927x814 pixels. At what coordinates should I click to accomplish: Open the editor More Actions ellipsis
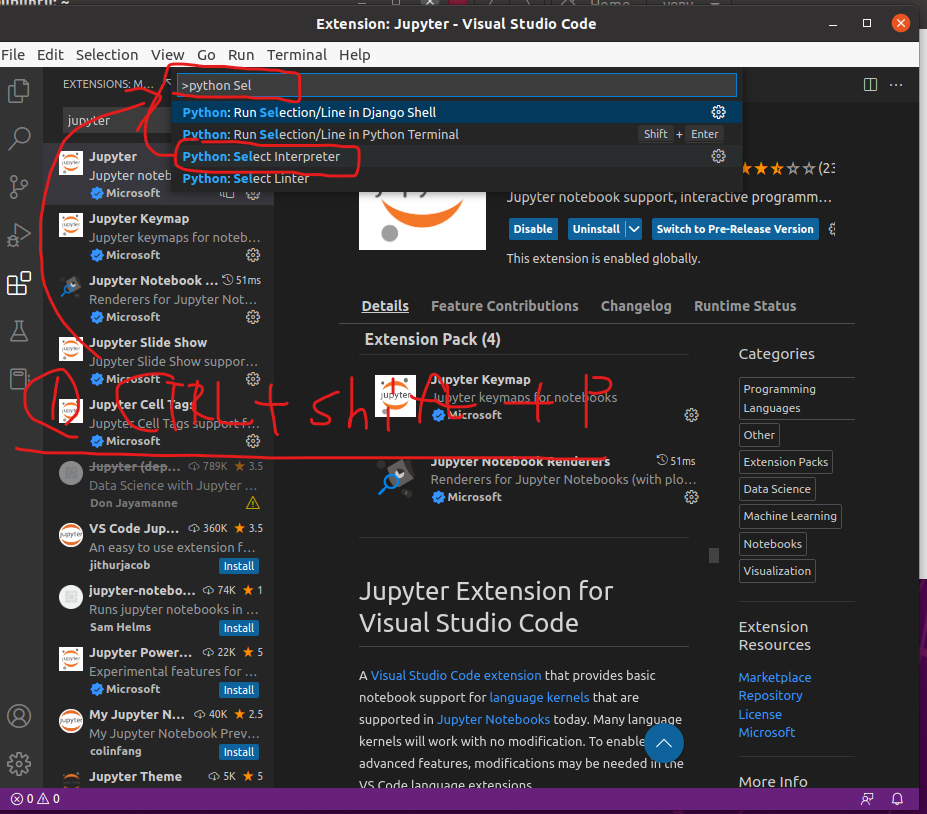tap(896, 85)
